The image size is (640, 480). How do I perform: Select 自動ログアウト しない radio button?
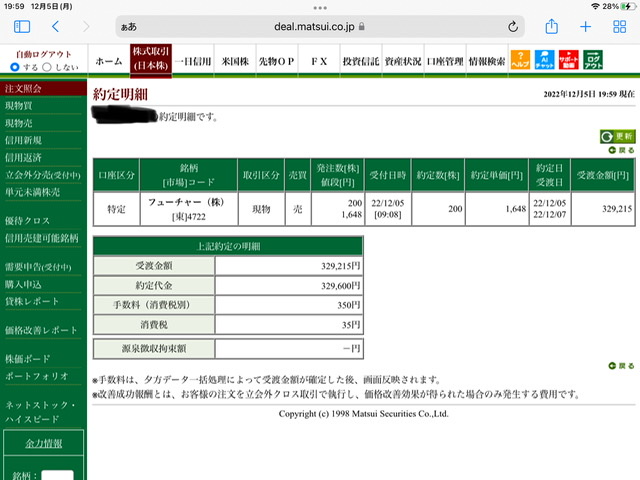(47, 67)
